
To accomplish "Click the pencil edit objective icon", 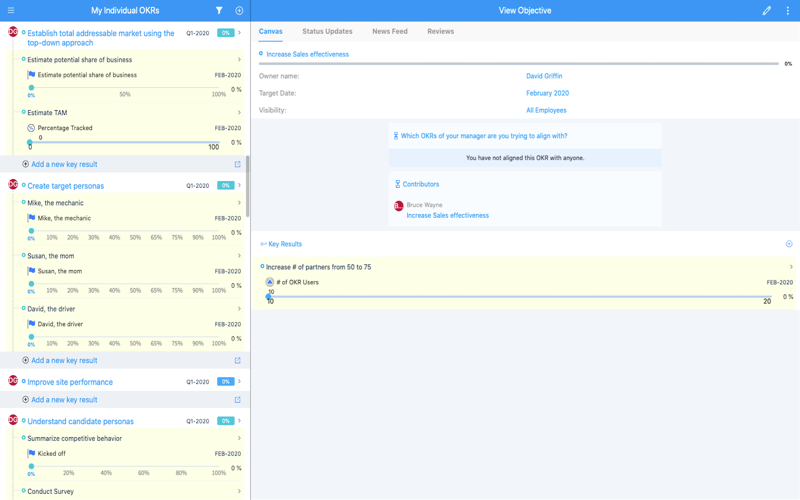I will click(766, 10).
